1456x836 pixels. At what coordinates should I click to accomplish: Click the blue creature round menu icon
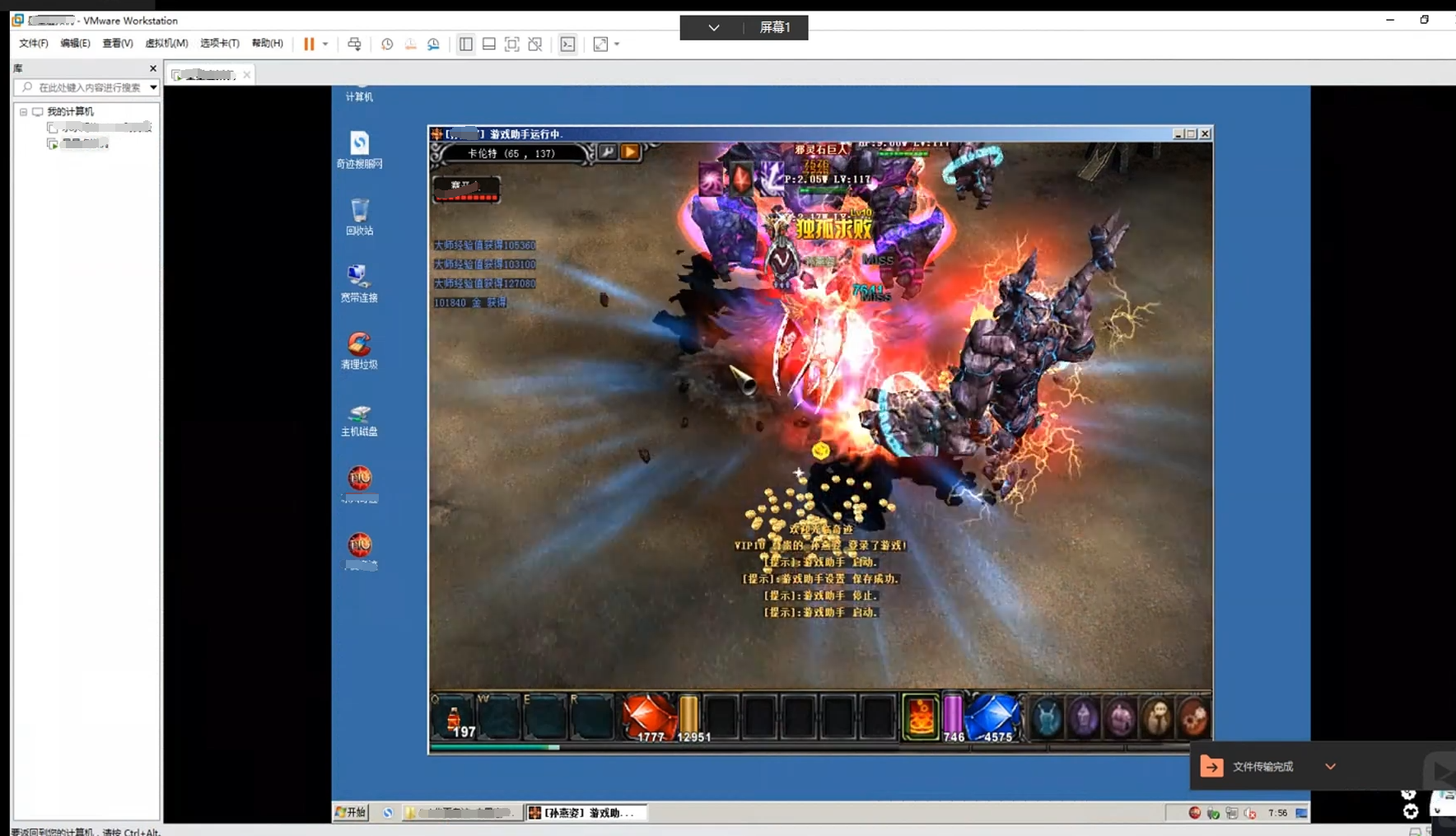pos(1047,718)
